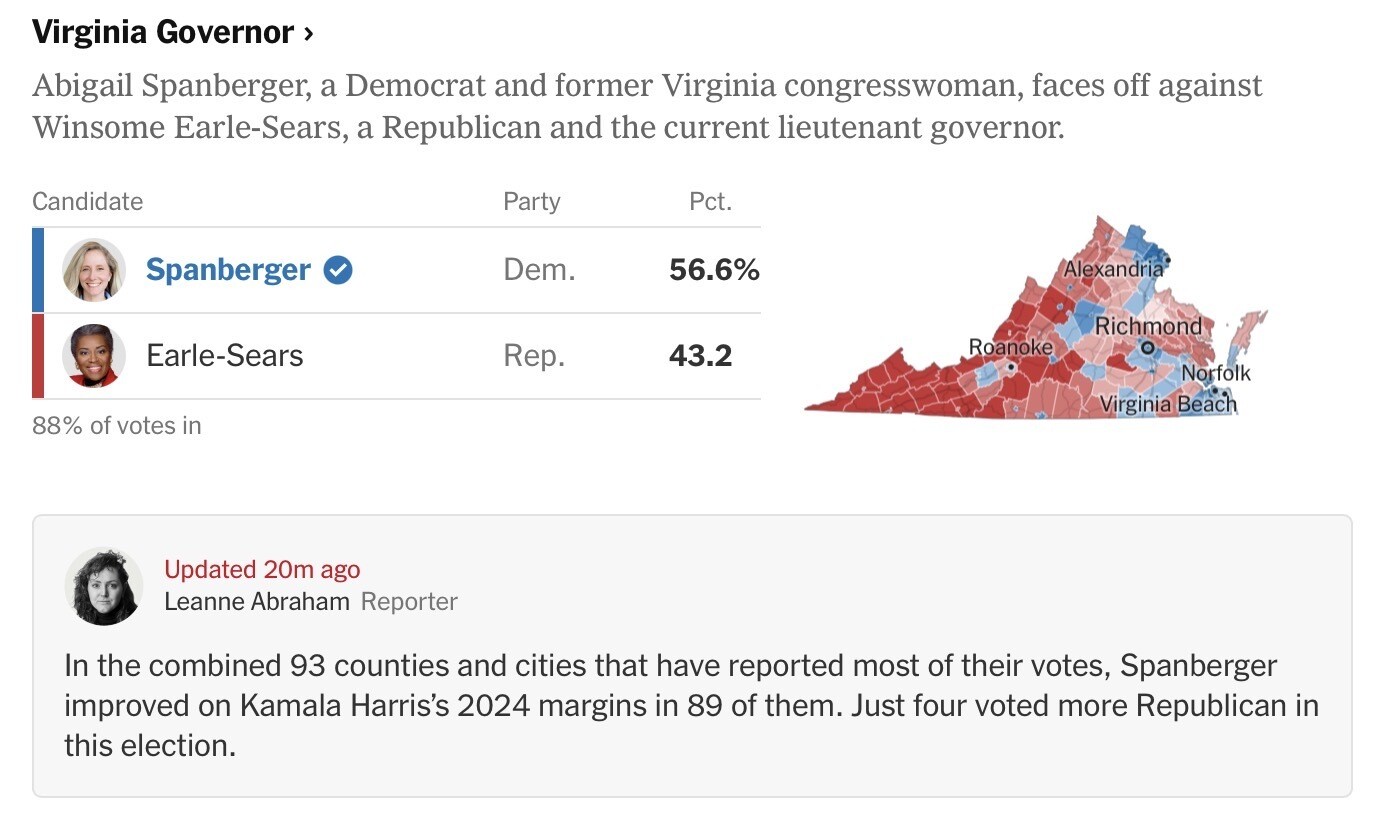Viewport: 1385px width, 827px height.
Task: Open reporter Leanne Abraham's name link
Action: (257, 602)
